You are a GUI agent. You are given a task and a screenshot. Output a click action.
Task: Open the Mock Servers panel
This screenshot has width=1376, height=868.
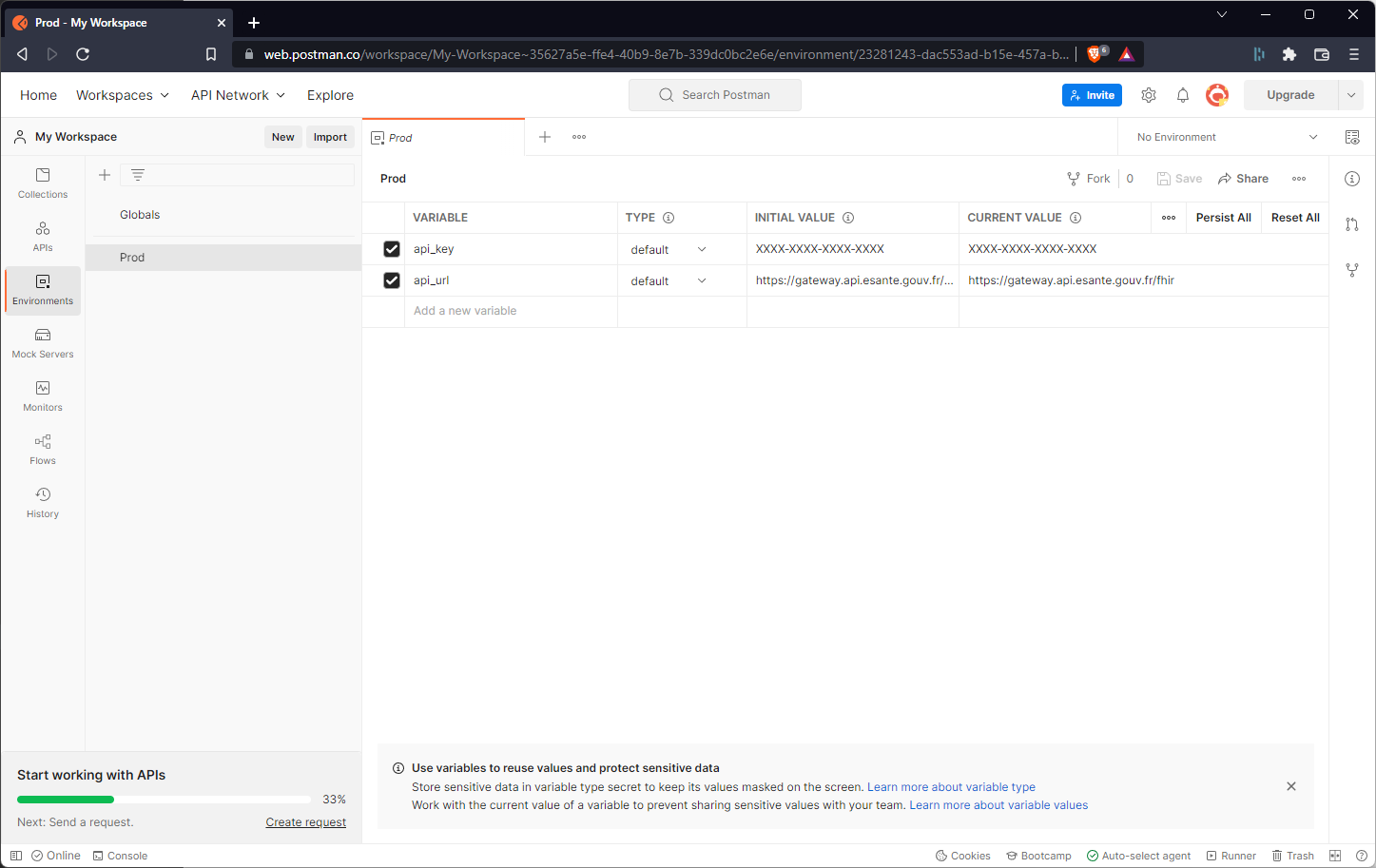43,343
